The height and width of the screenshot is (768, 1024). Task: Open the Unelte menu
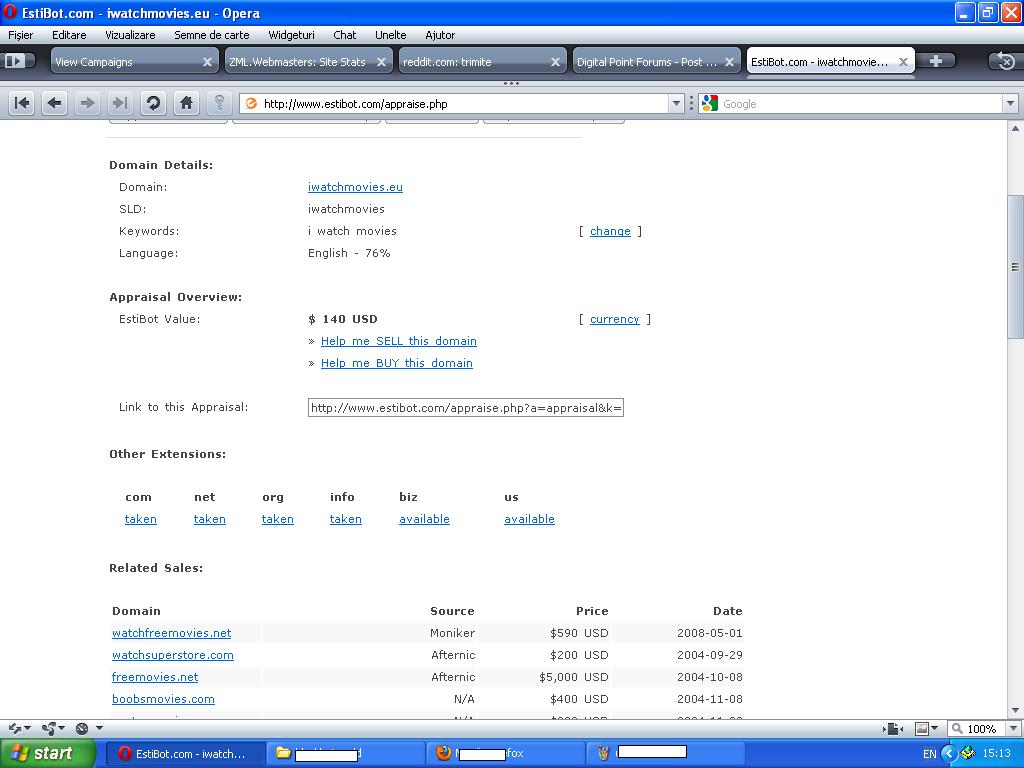point(391,35)
